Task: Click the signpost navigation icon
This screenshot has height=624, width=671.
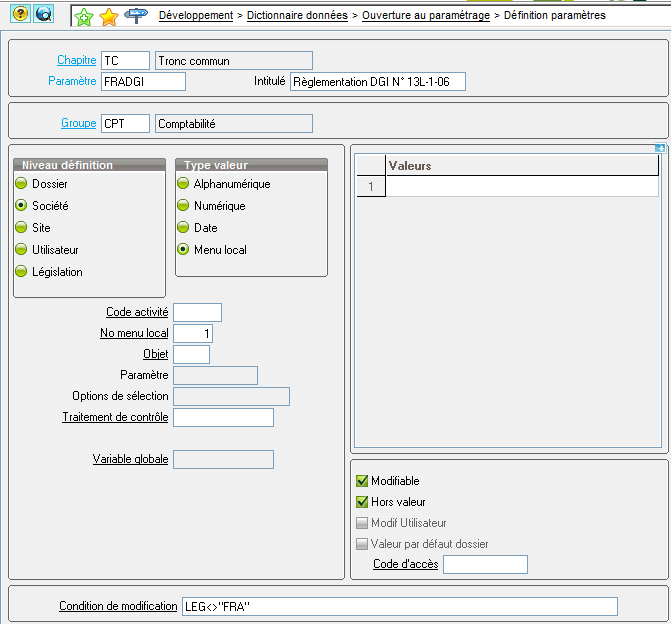Action: (x=136, y=16)
